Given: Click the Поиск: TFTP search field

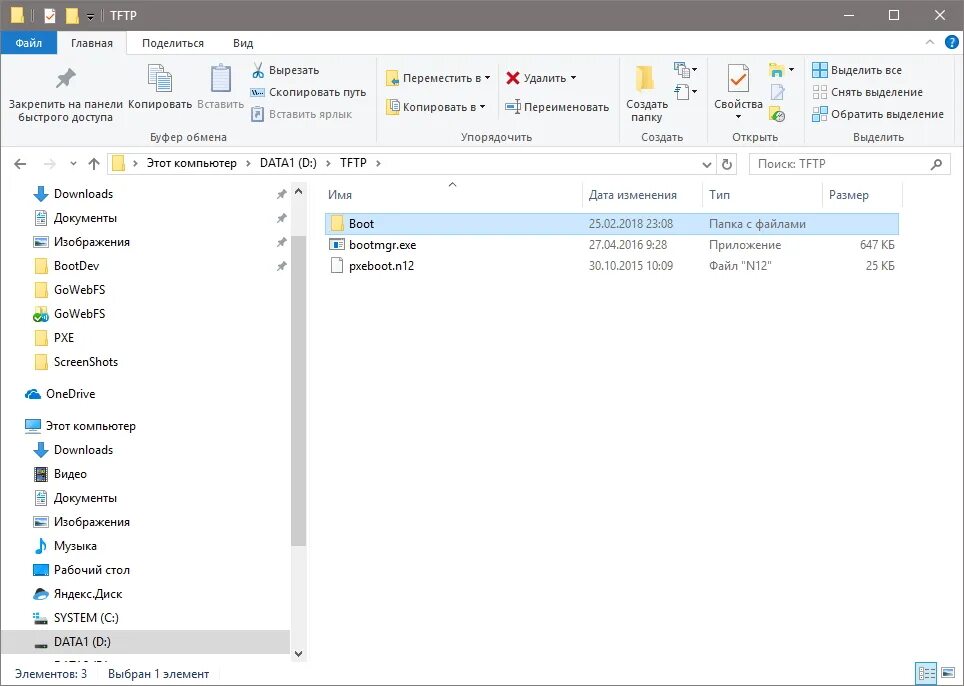Looking at the screenshot, I should [850, 164].
